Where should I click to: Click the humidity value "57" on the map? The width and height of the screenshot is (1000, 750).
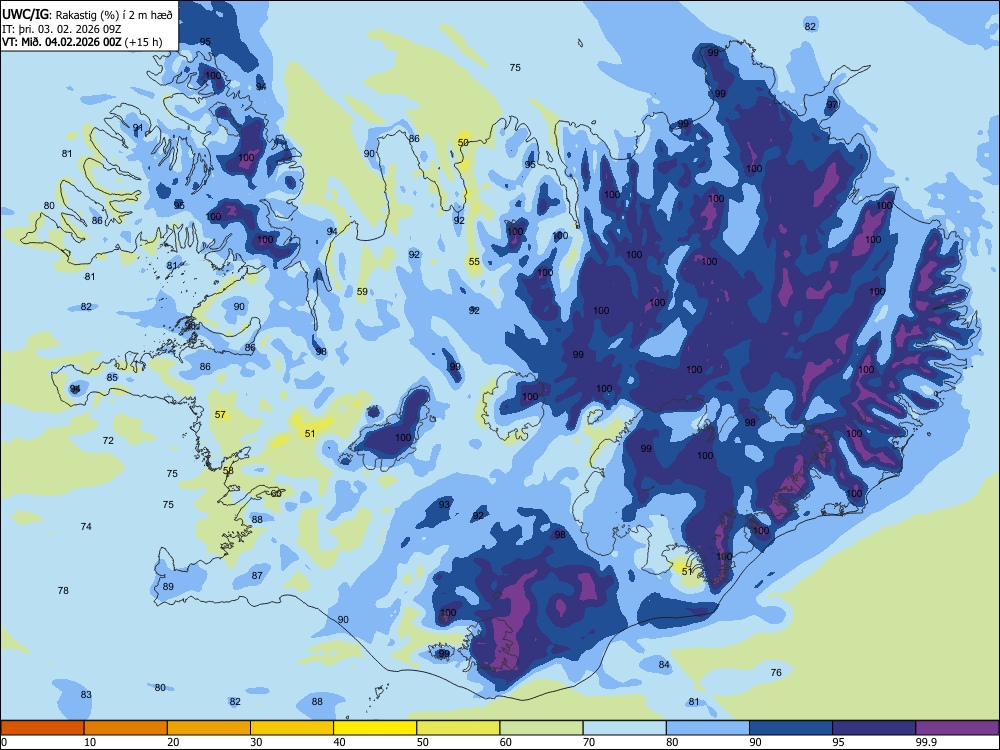pos(220,415)
